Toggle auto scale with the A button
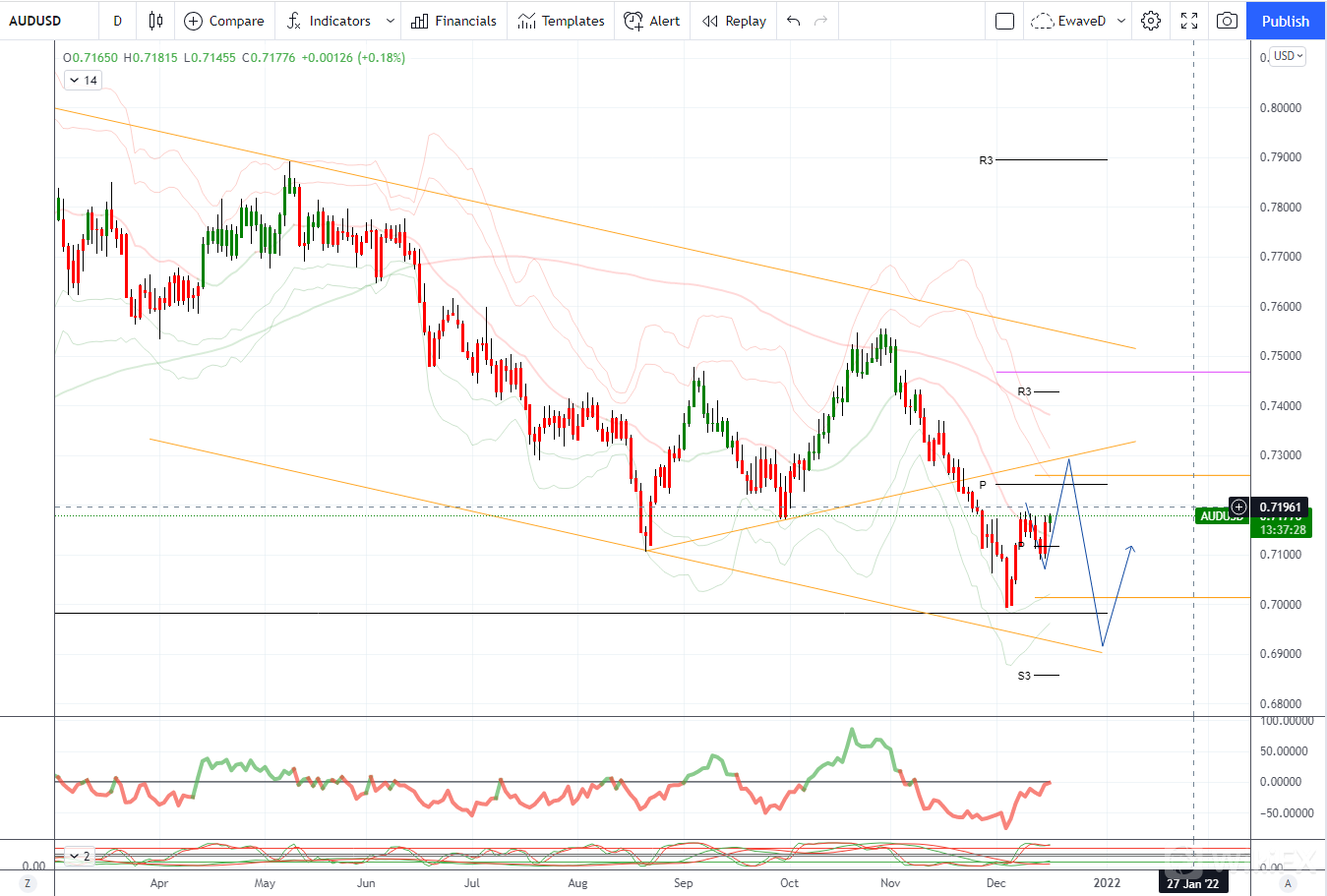Image resolution: width=1327 pixels, height=896 pixels. (1287, 883)
